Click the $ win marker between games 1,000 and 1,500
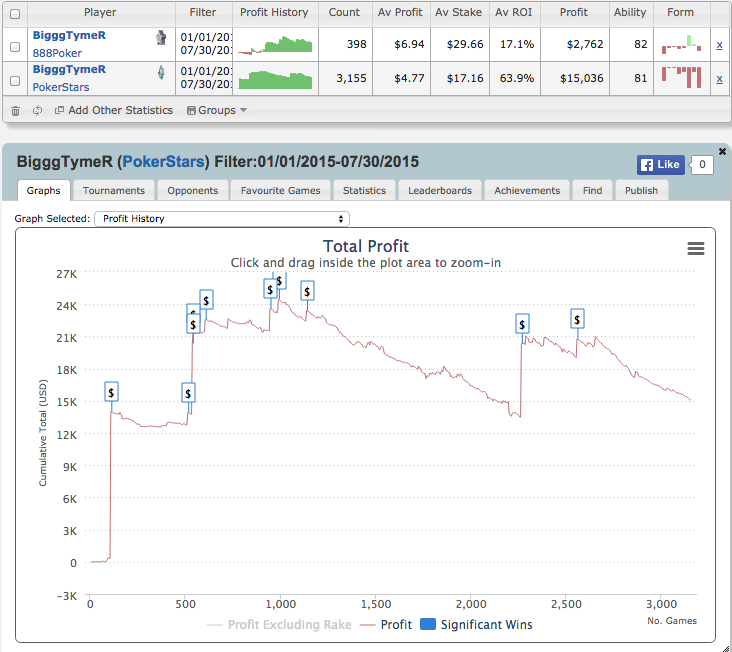Screen dimensions: 732x652 click(307, 291)
